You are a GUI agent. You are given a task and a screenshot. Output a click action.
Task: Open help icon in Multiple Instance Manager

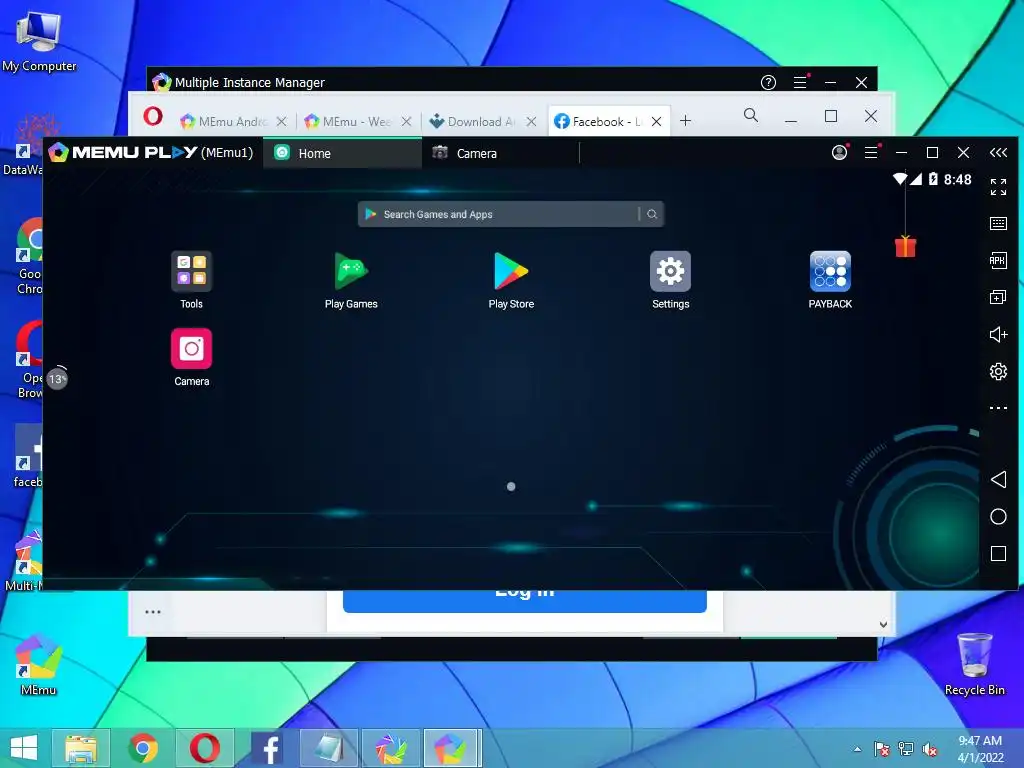click(768, 82)
